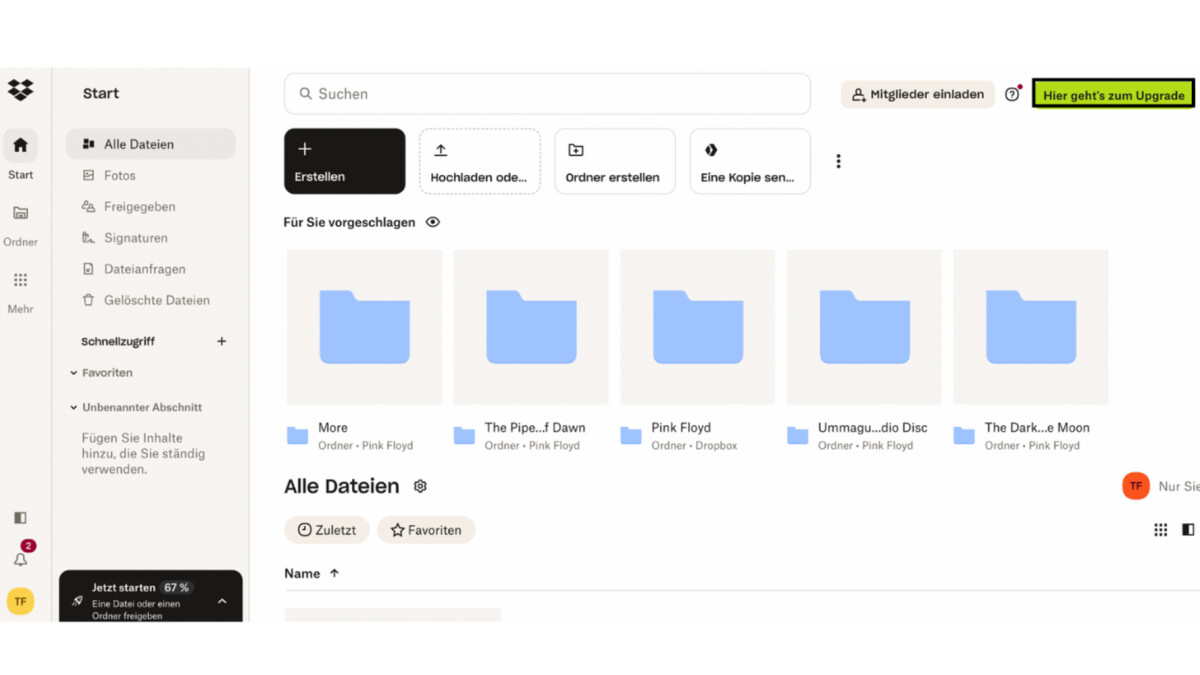Click the orange TF member avatar
Screen dimensions: 1200x675
(x=1136, y=486)
